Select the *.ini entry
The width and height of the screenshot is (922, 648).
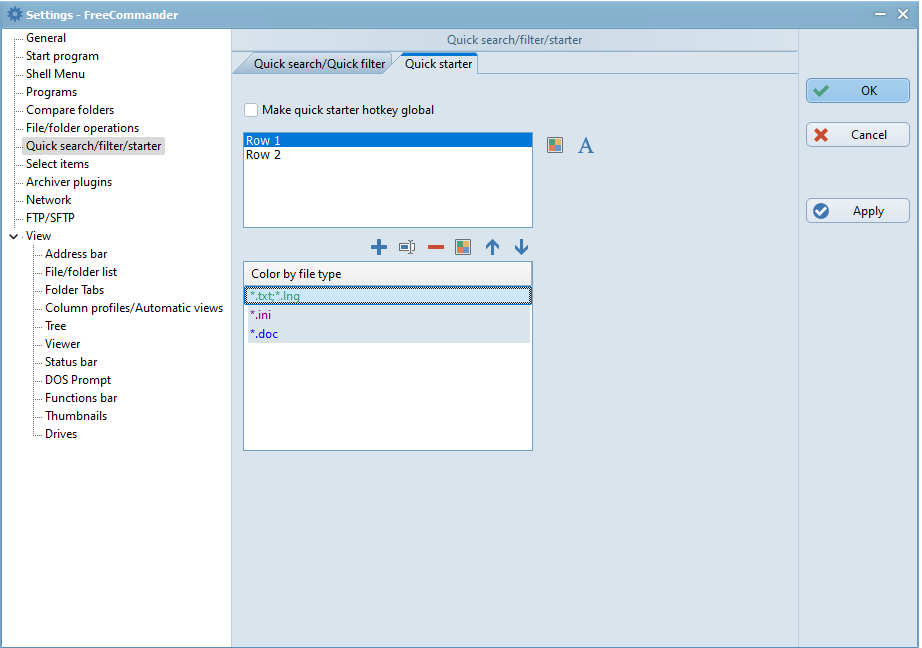pos(388,315)
